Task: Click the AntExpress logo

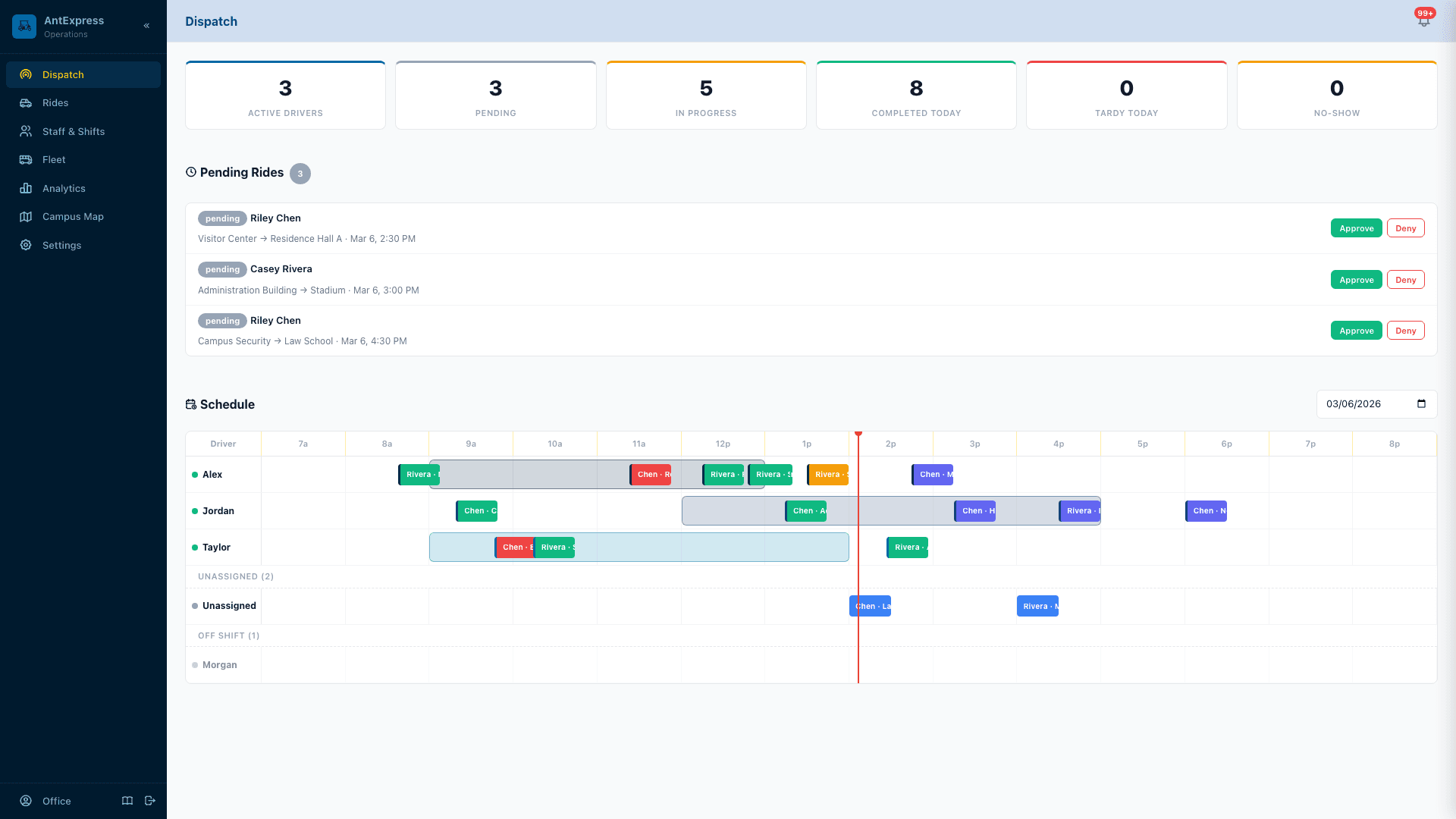Action: coord(24,25)
